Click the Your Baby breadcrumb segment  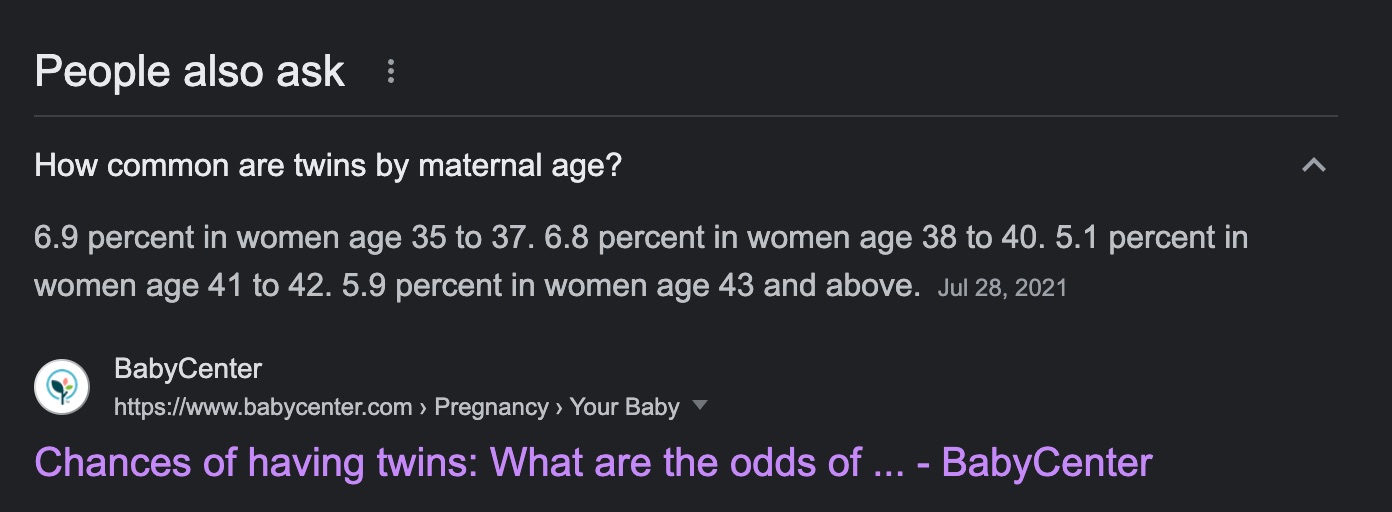pyautogui.click(x=624, y=407)
